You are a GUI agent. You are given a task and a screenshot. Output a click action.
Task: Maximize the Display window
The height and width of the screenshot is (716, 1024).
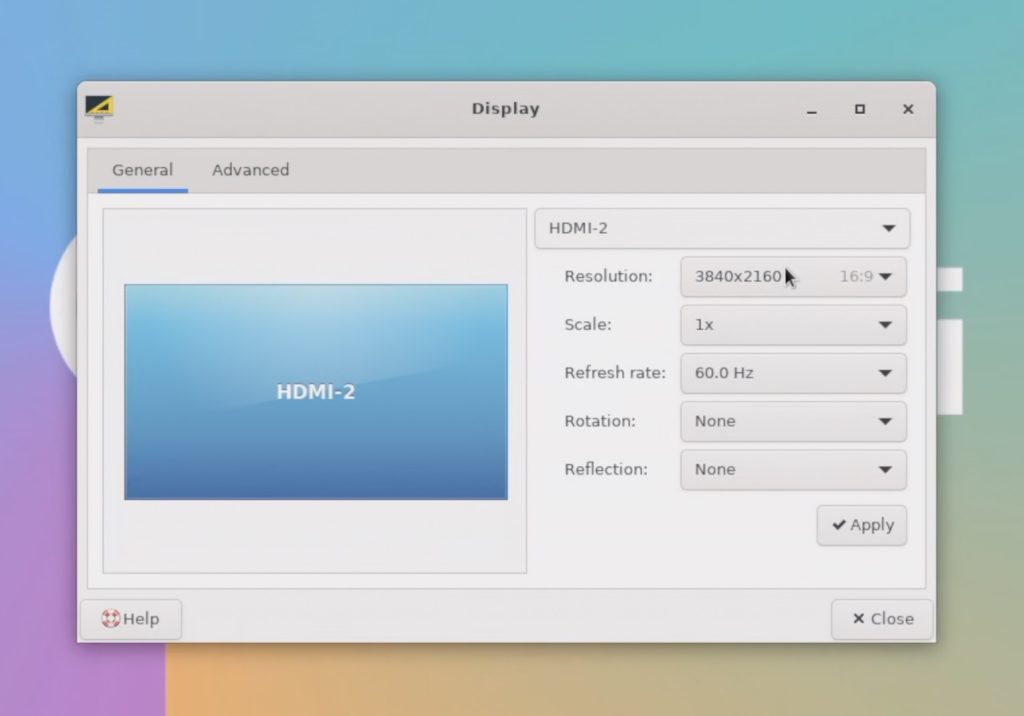click(x=859, y=109)
